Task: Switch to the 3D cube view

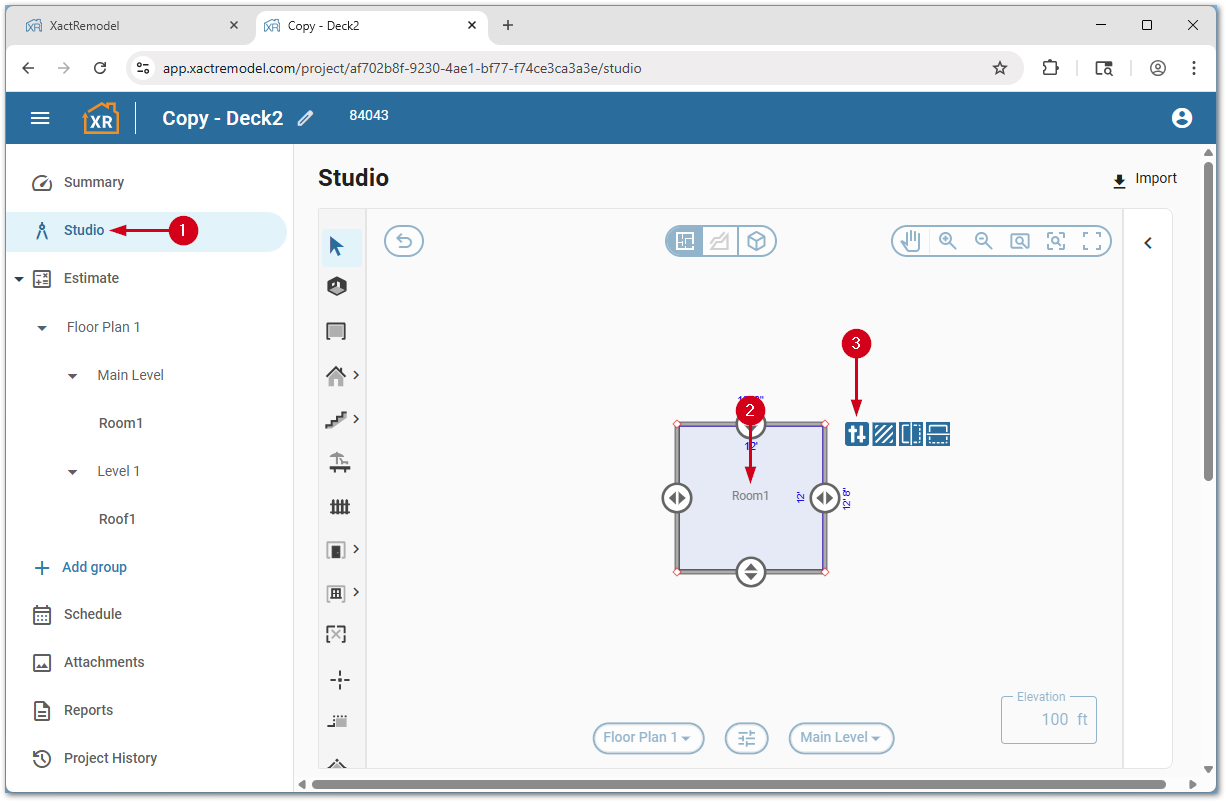Action: pyautogui.click(x=757, y=241)
